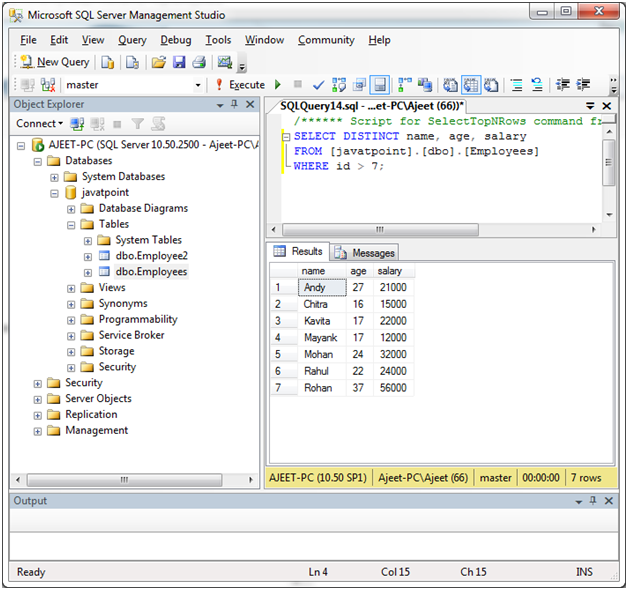Expand the Views folder
This screenshot has height=590, width=628.
[71, 288]
